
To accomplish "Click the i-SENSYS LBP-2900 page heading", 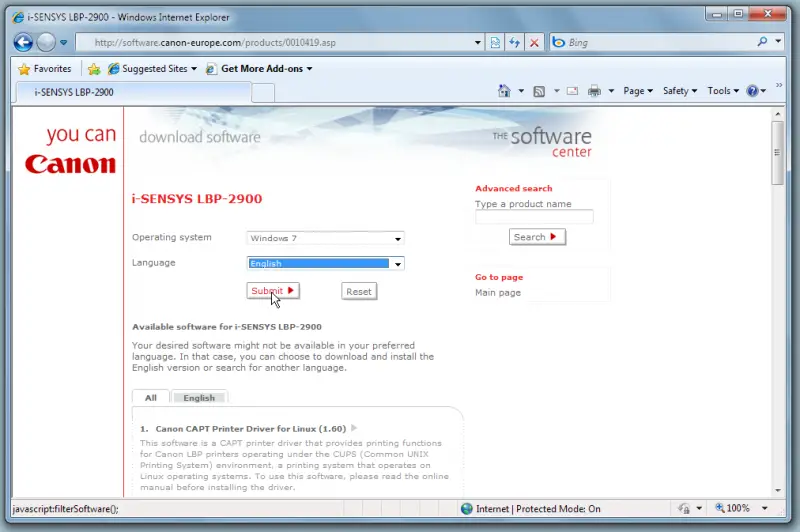I will click(x=197, y=199).
